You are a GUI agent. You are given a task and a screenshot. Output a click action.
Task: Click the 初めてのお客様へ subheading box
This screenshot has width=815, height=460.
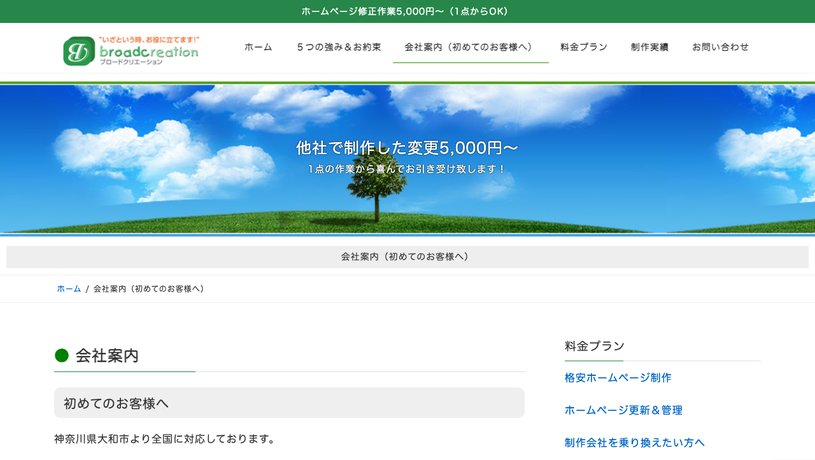point(289,403)
